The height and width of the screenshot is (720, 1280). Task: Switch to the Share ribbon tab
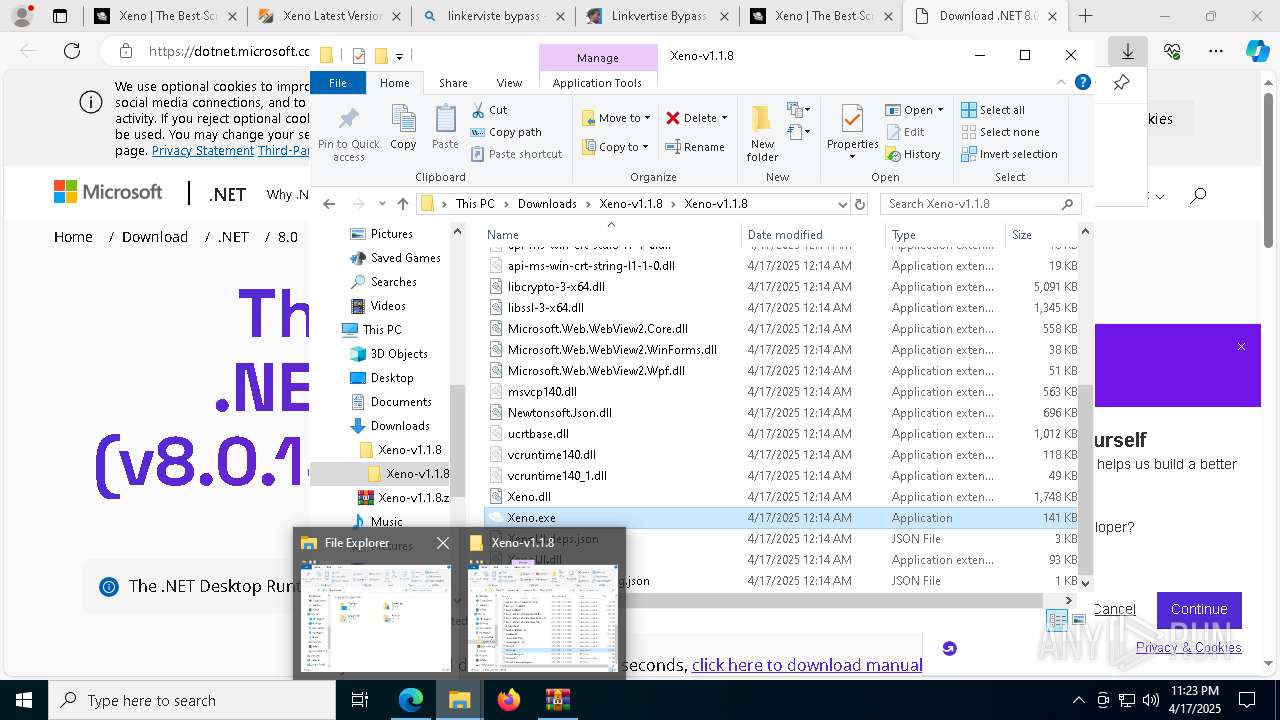453,83
